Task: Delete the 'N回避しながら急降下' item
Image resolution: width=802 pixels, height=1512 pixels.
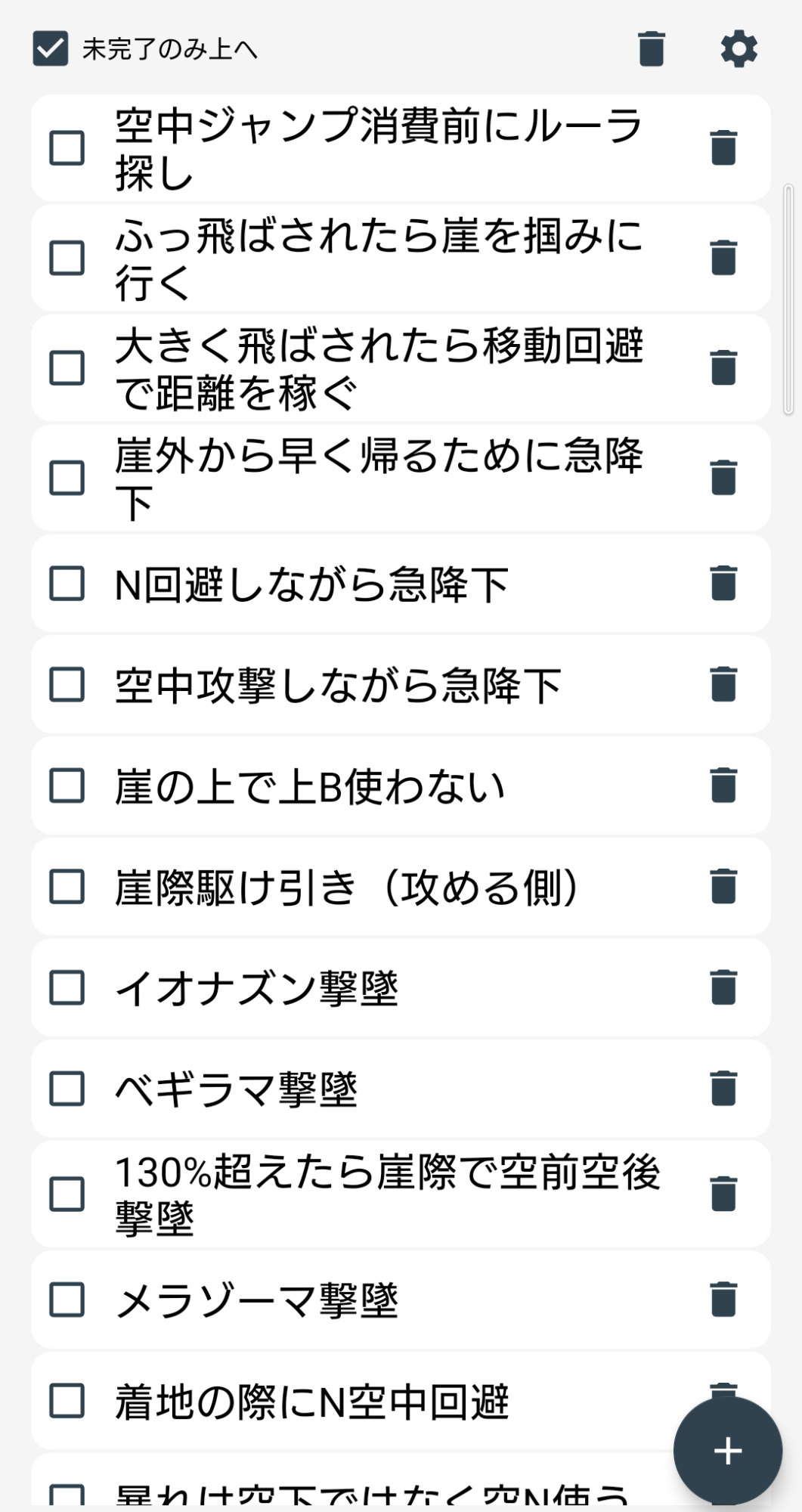Action: click(x=723, y=584)
